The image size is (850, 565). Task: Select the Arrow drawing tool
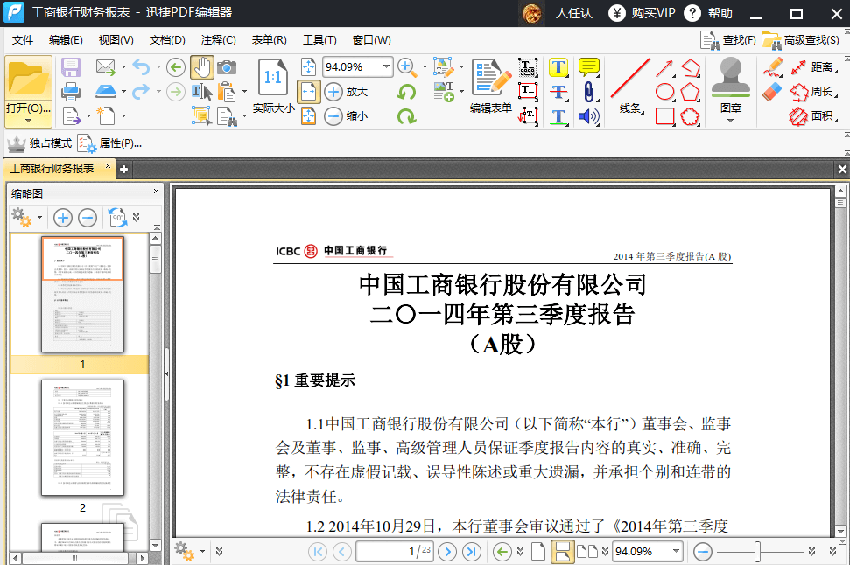(x=665, y=68)
